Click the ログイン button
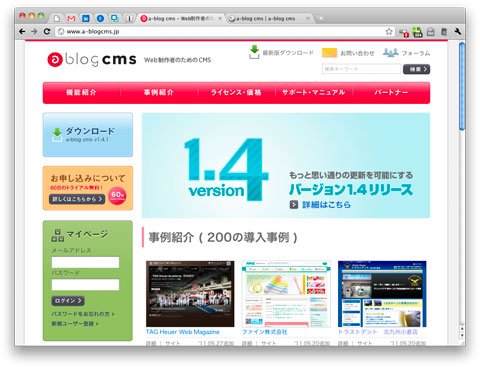480x367 pixels. click(x=68, y=301)
